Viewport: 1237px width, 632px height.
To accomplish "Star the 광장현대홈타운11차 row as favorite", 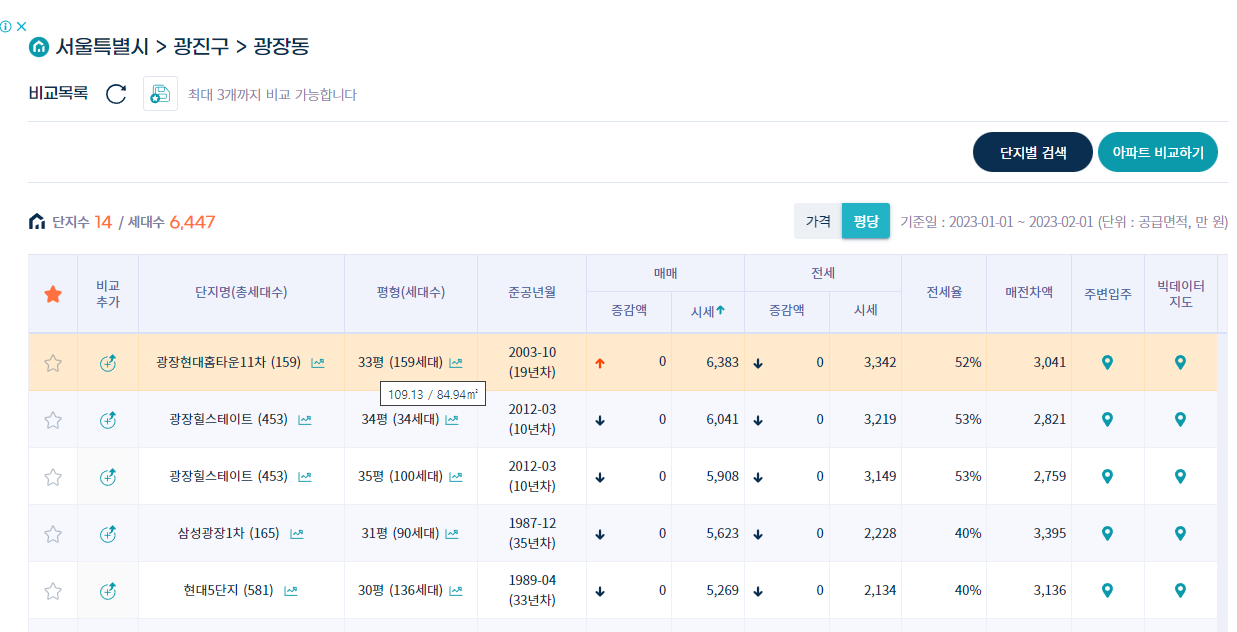I will click(53, 362).
